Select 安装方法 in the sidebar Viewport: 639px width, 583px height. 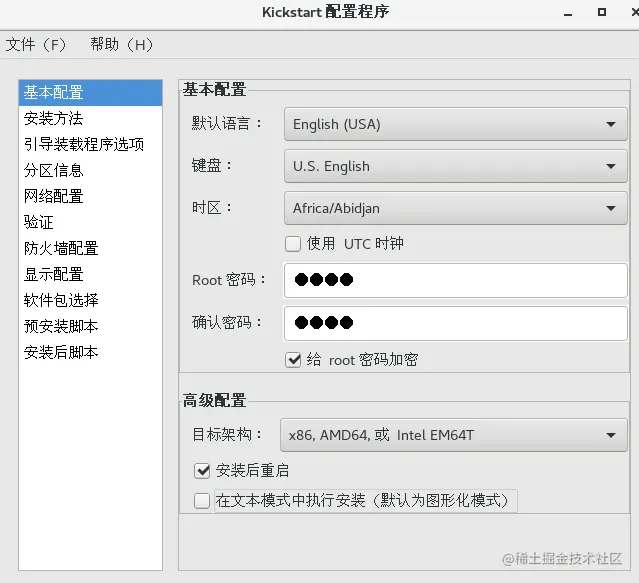pos(90,119)
